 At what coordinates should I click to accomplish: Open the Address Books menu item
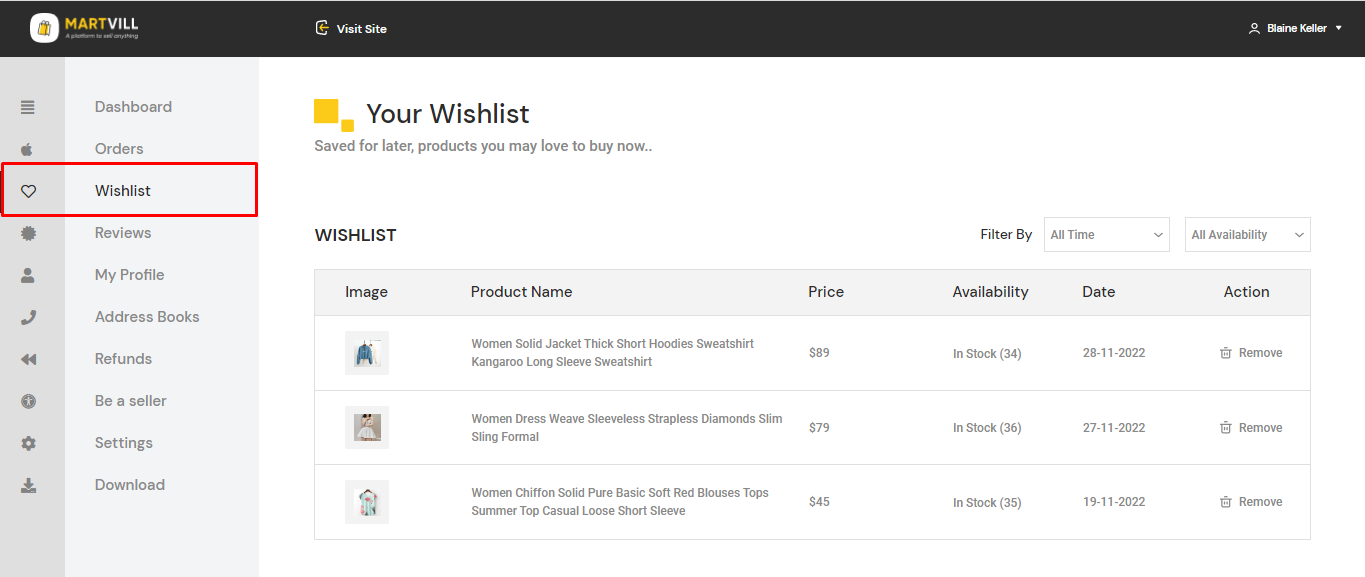coord(147,317)
